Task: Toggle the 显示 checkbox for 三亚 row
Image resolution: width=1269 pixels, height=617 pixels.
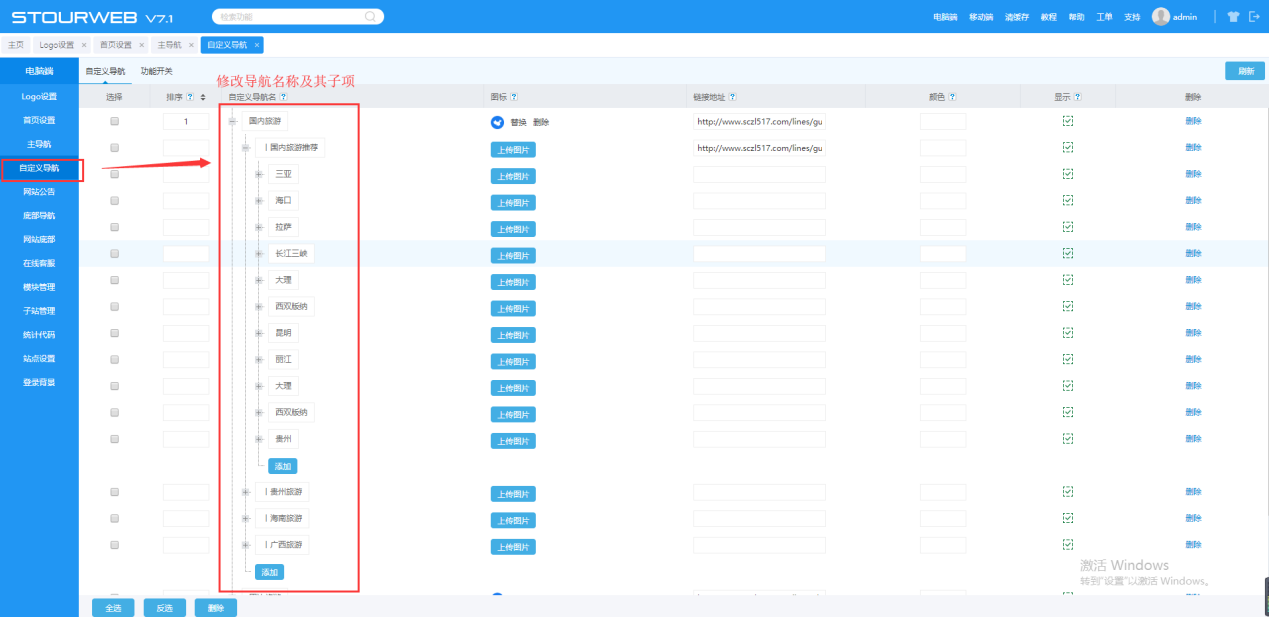Action: 1067,174
